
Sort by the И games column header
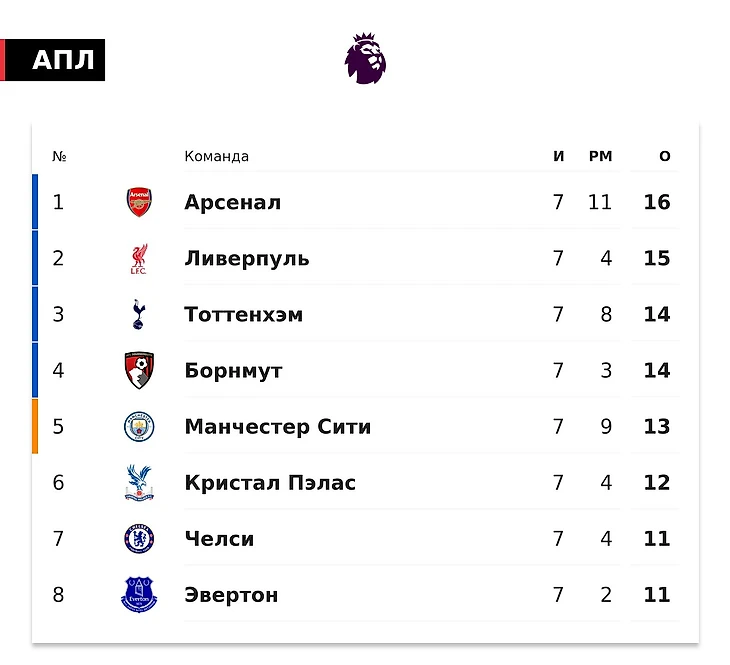559,157
